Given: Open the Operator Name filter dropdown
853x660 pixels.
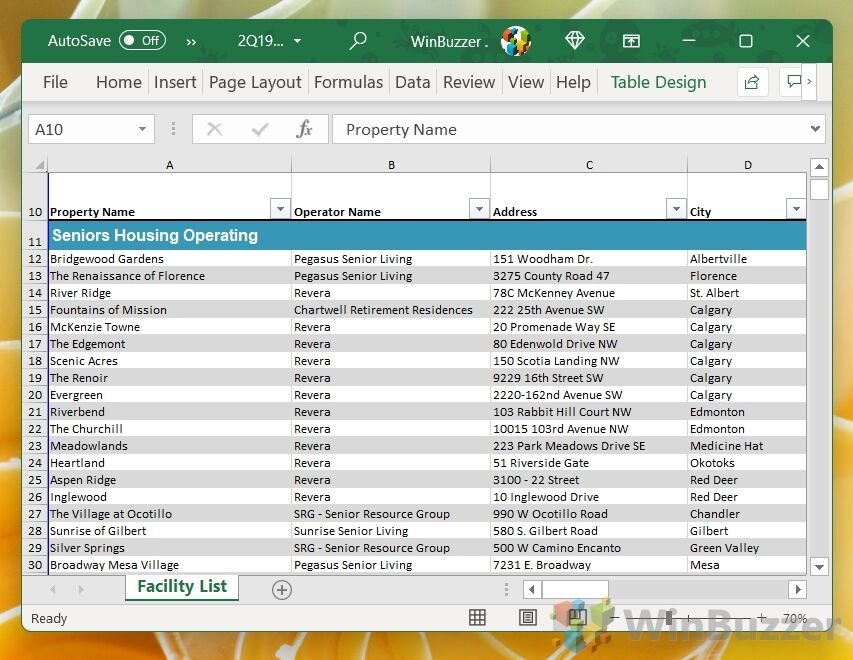Looking at the screenshot, I should (479, 208).
